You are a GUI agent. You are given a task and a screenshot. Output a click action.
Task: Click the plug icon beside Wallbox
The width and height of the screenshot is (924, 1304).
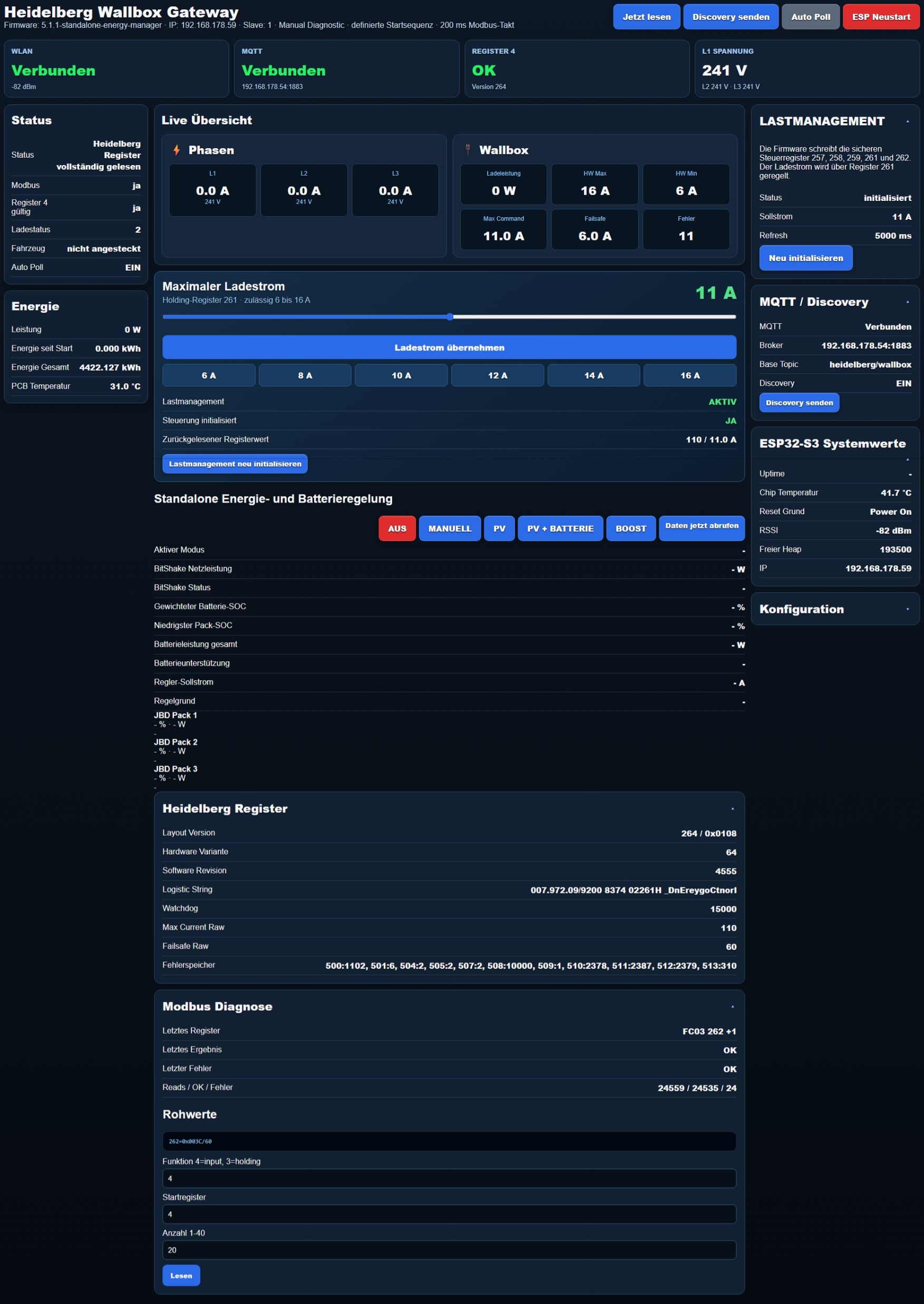(x=468, y=150)
